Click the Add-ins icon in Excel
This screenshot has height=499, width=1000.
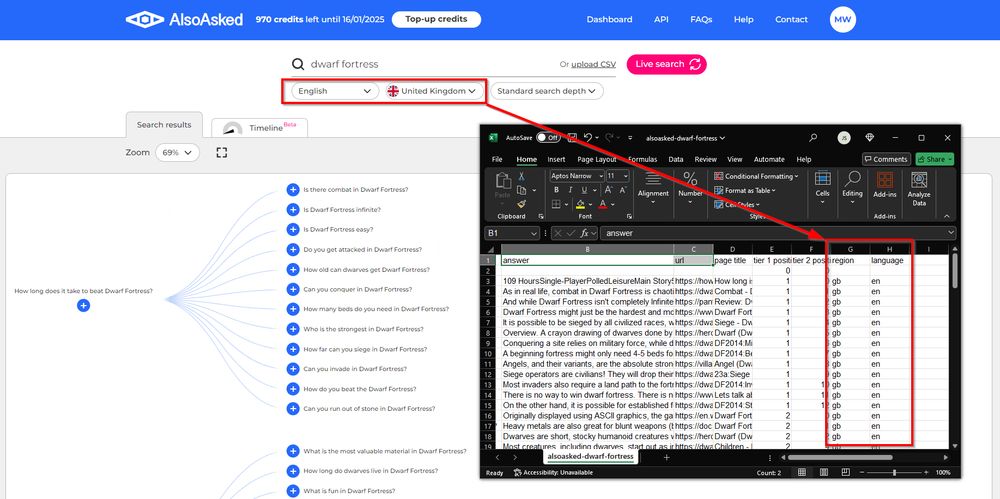point(885,180)
